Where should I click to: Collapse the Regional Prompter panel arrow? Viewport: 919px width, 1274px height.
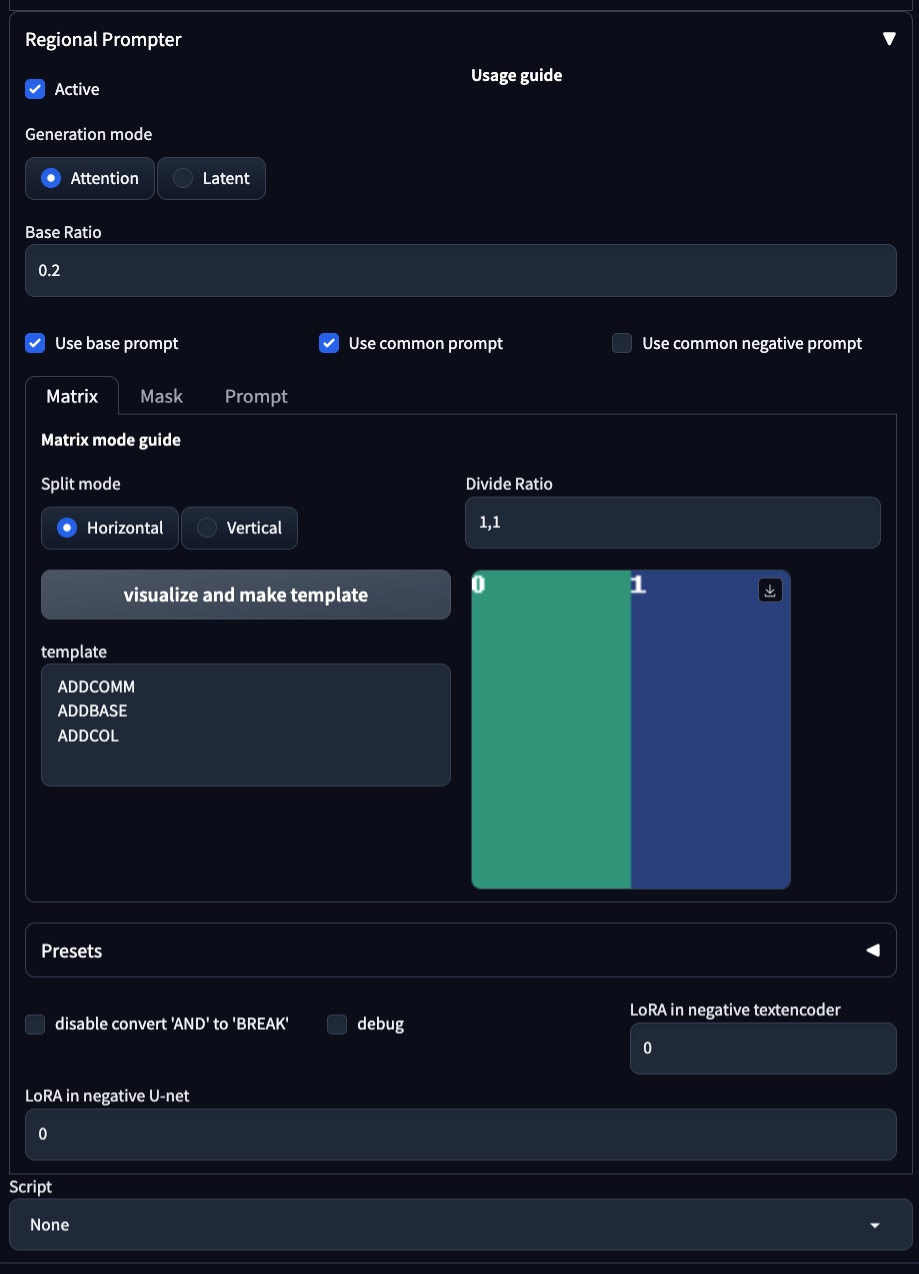click(888, 39)
